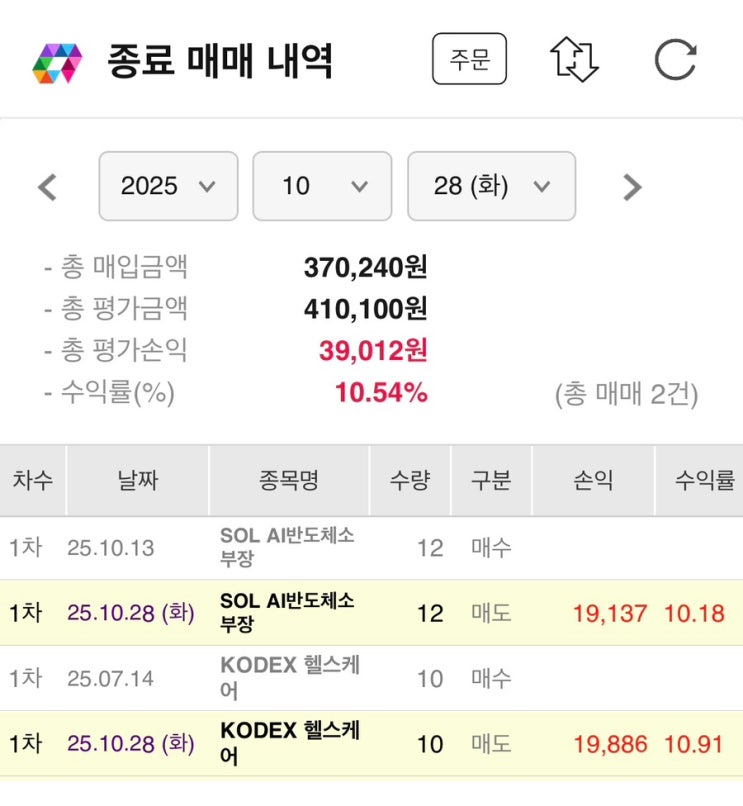Open the 2025 year dropdown

pyautogui.click(x=168, y=186)
